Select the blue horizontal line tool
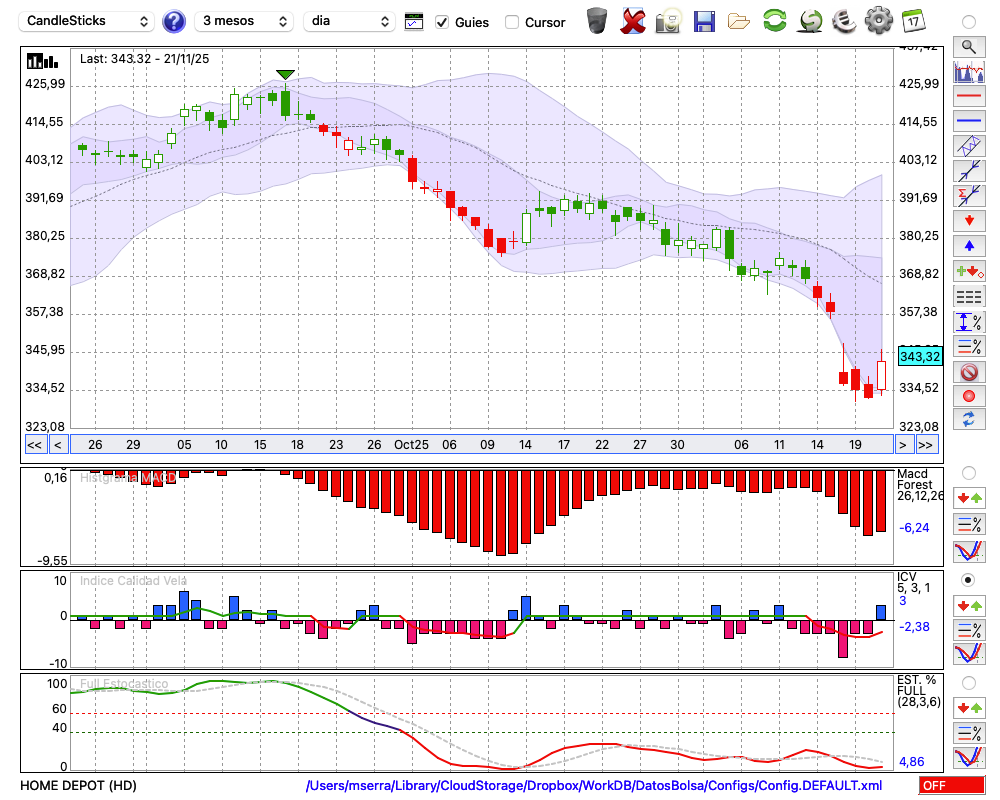Image resolution: width=1000 pixels, height=800 pixels. (x=968, y=121)
